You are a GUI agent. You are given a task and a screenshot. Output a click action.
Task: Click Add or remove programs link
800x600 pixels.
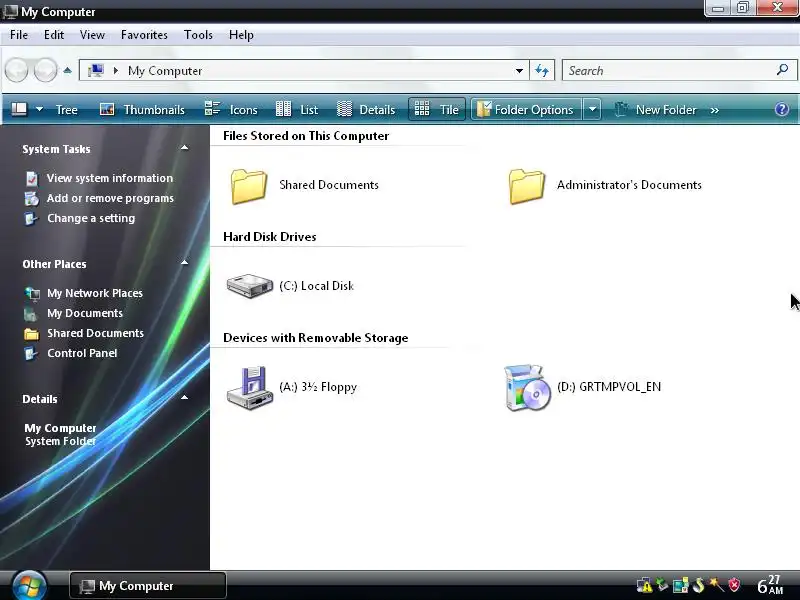click(99, 198)
